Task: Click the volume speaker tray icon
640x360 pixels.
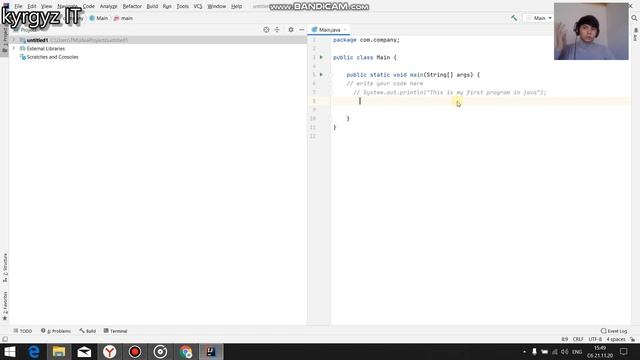Action: tap(565, 352)
